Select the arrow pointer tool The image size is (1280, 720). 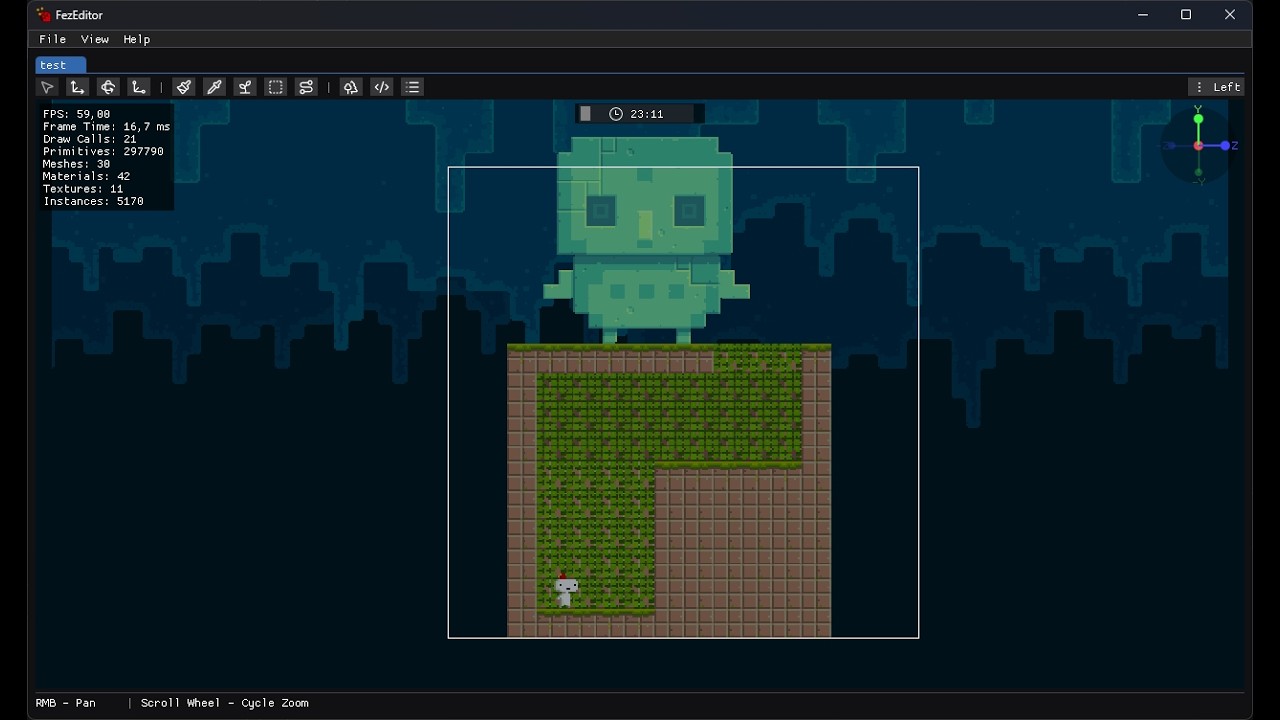[47, 87]
